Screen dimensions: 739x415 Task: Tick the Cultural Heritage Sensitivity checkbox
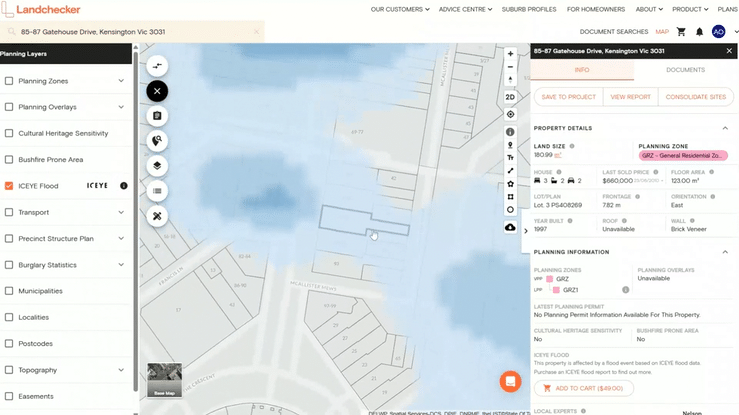point(9,133)
